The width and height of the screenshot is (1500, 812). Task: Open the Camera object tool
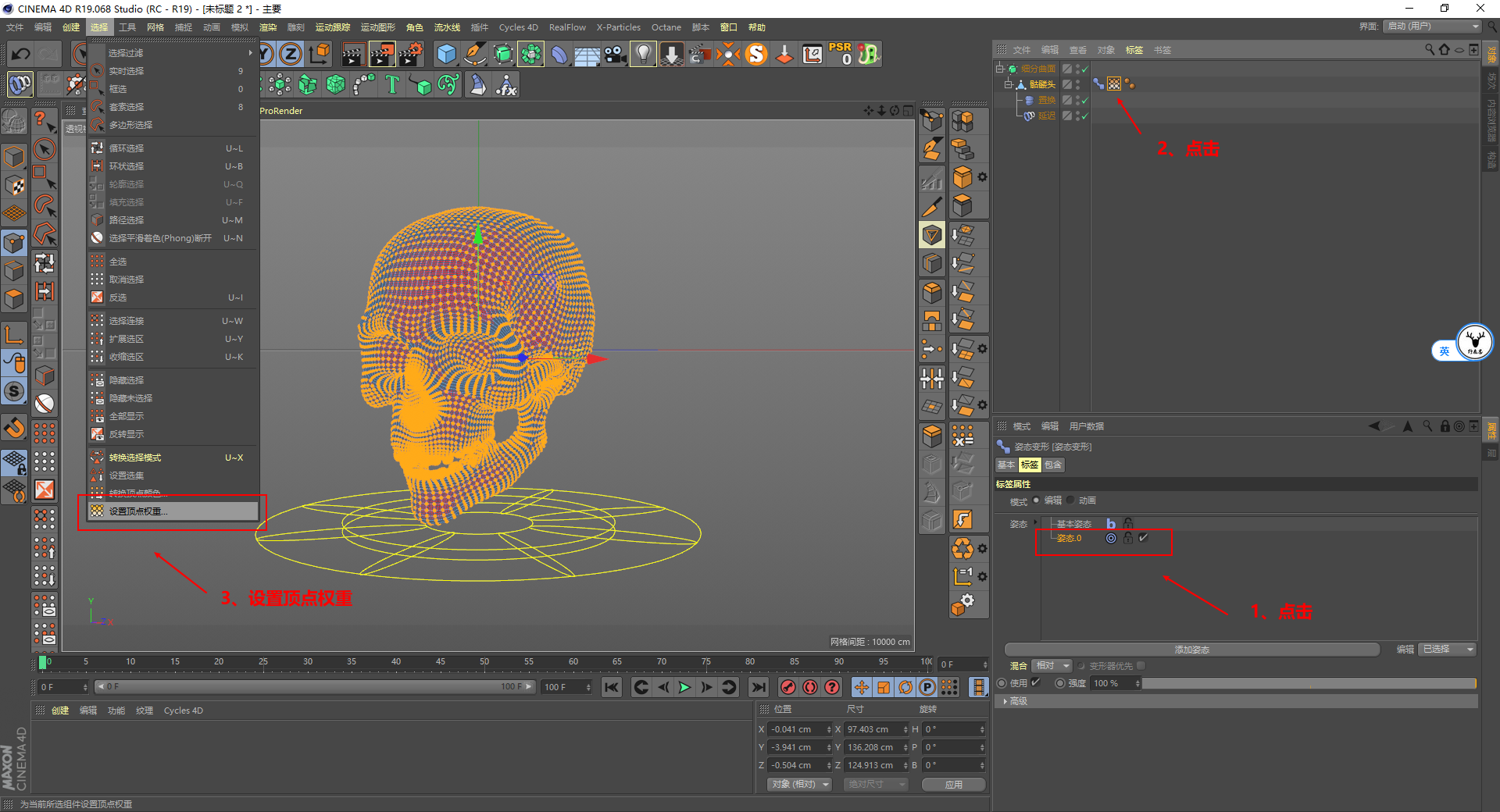coord(615,54)
